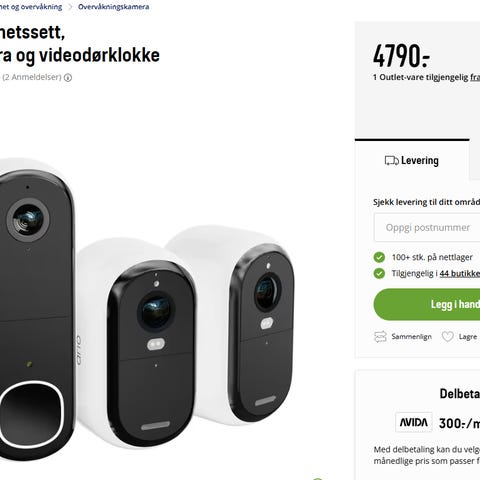Open the (2 Anmeldelser) reviews link
The height and width of the screenshot is (480, 480).
32,77
